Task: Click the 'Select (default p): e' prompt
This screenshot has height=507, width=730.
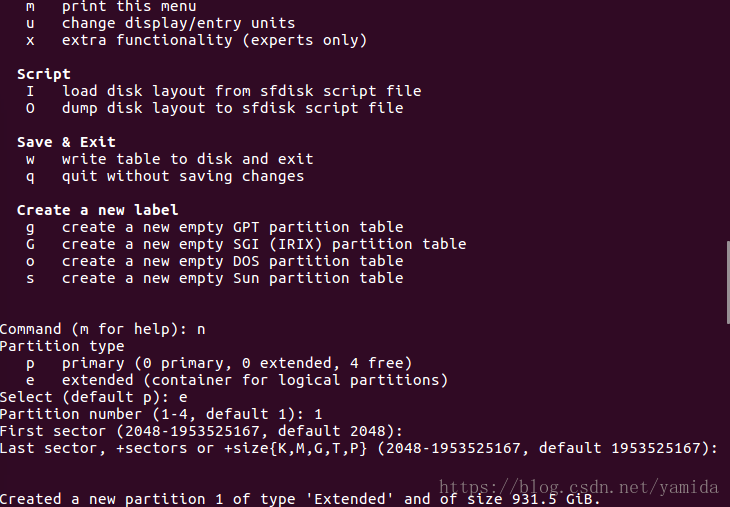Action: point(94,397)
